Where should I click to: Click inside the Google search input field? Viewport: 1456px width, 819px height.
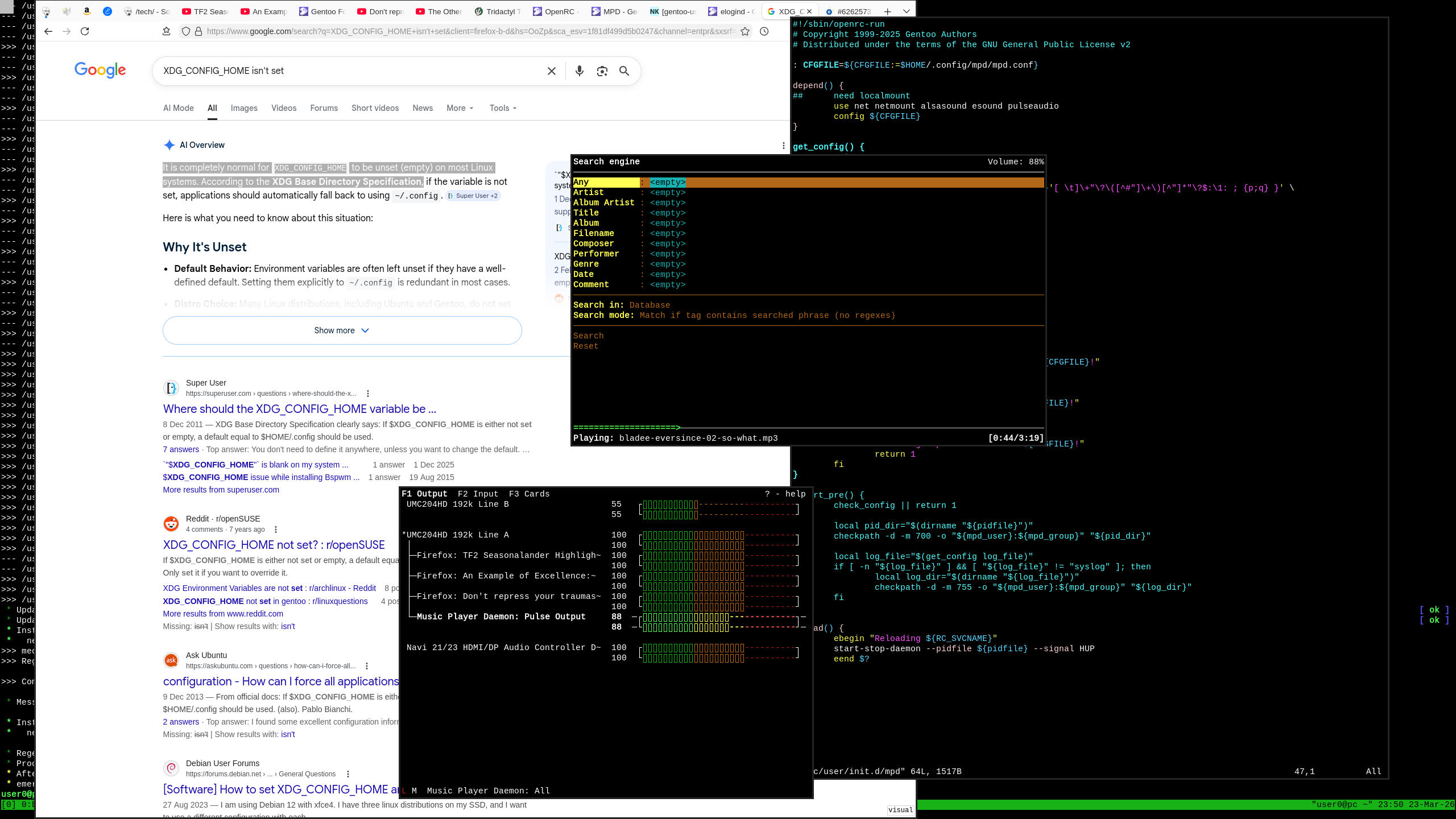click(341, 71)
